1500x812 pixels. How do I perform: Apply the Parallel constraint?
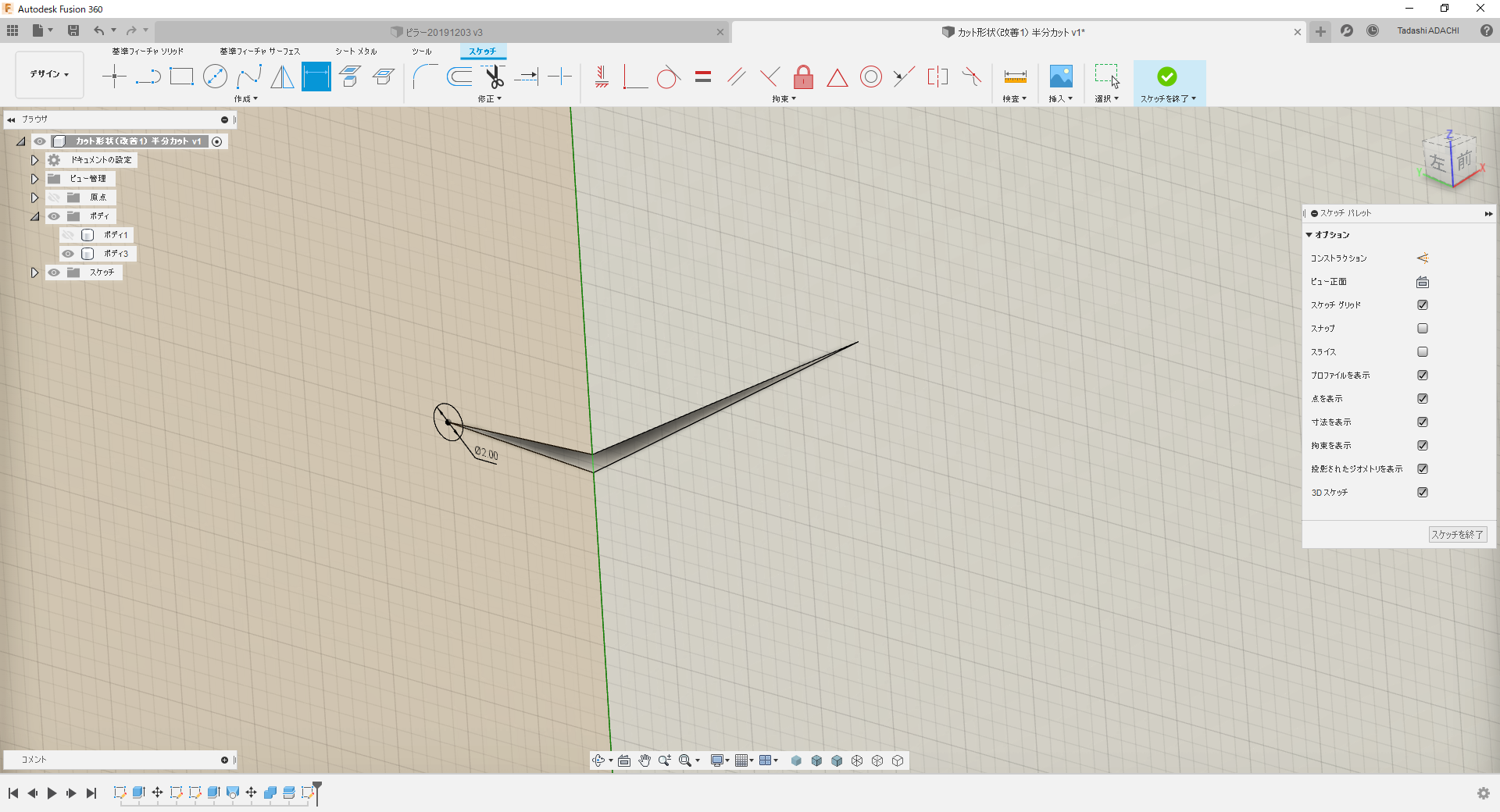pos(736,77)
